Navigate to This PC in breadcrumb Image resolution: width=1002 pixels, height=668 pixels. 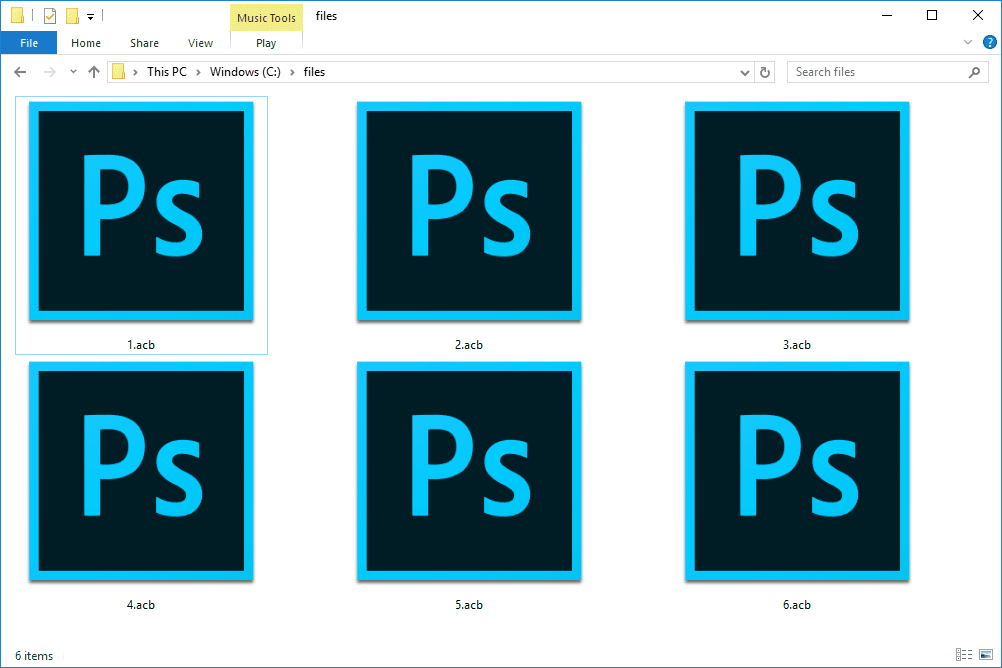[x=167, y=72]
